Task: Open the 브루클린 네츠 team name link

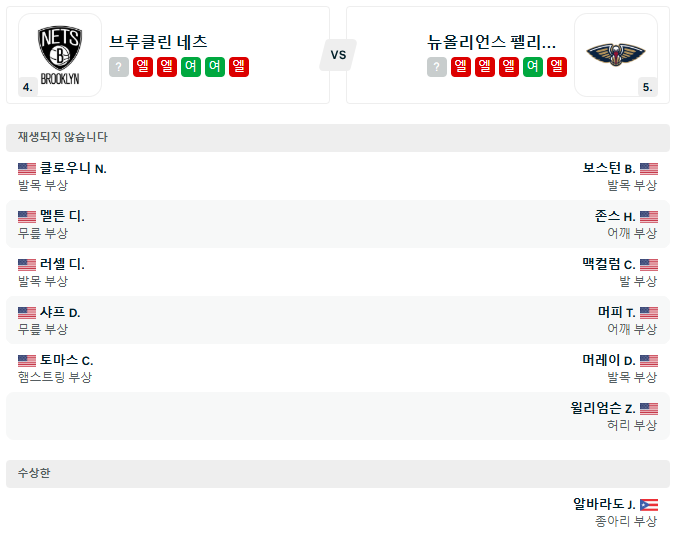Action: pos(159,42)
